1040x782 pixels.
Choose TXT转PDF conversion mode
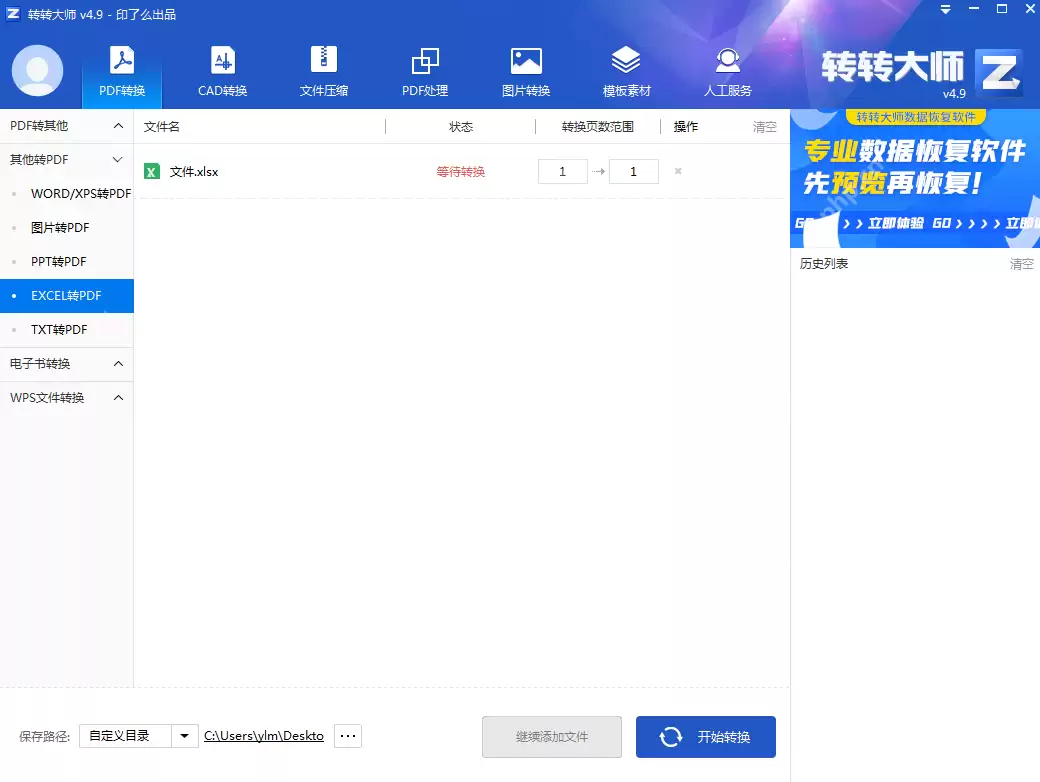[57, 329]
